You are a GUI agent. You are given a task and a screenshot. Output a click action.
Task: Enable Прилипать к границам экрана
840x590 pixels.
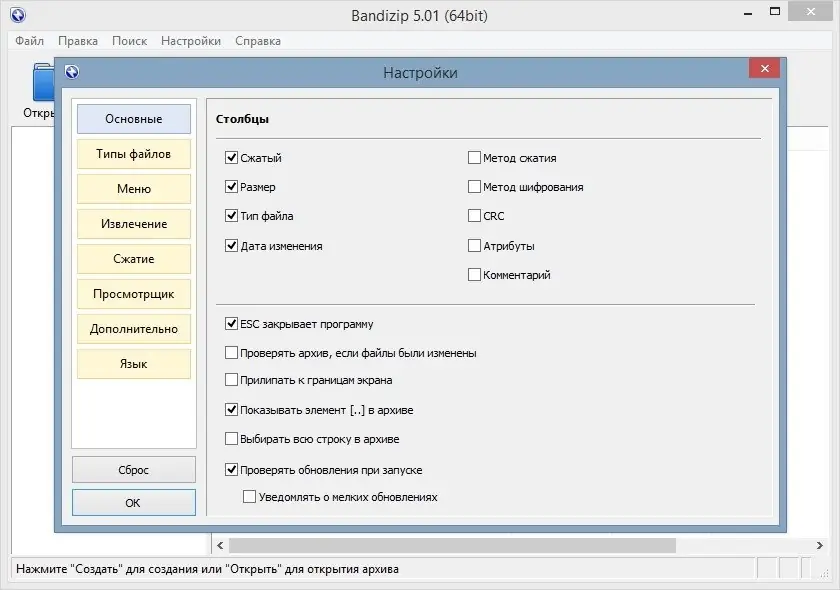(229, 381)
